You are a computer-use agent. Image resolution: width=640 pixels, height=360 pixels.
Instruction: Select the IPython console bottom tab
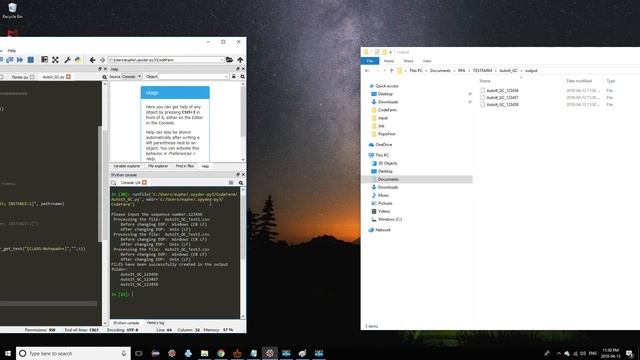126,323
